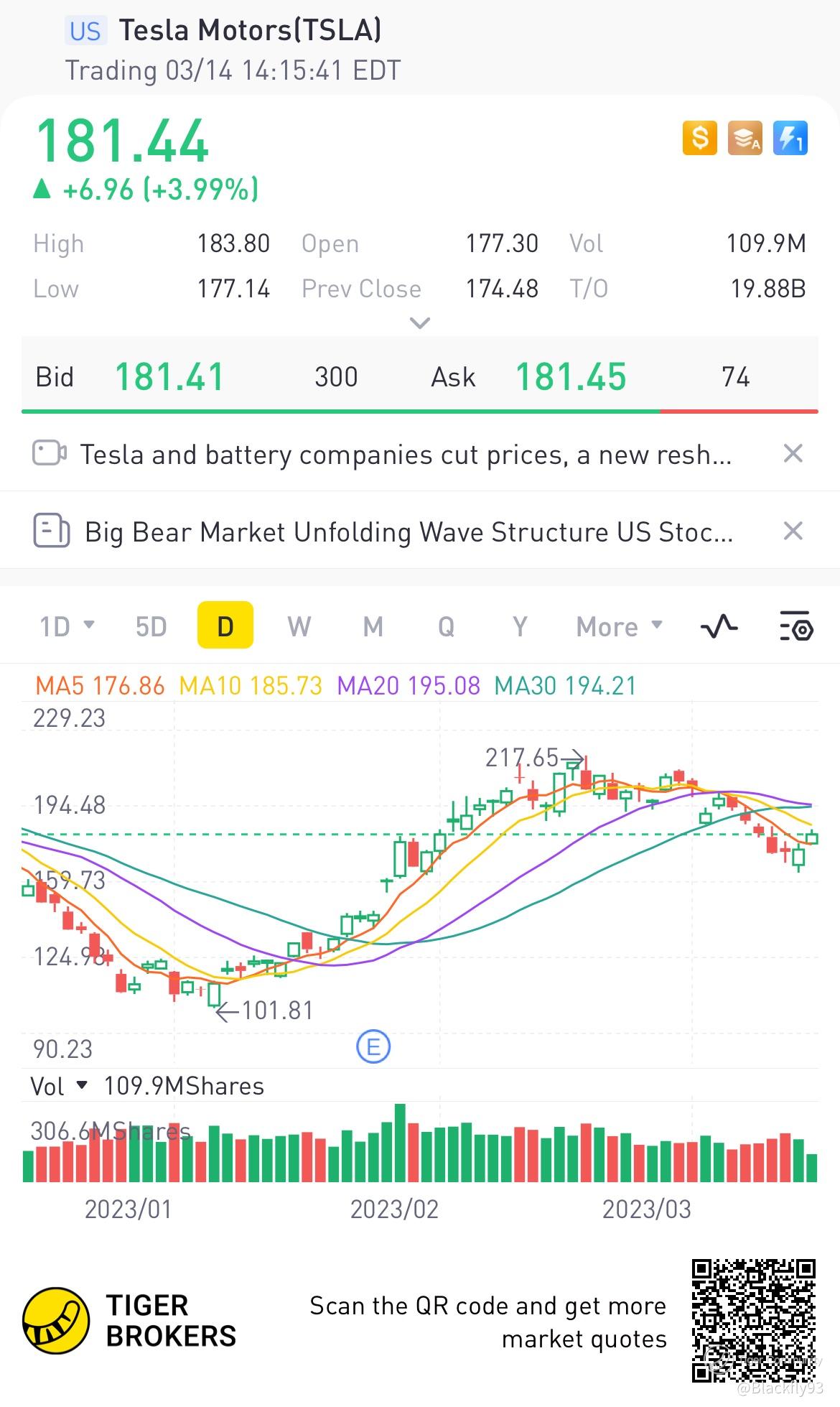Tap the Tiger Brokers logo

pyautogui.click(x=129, y=1320)
